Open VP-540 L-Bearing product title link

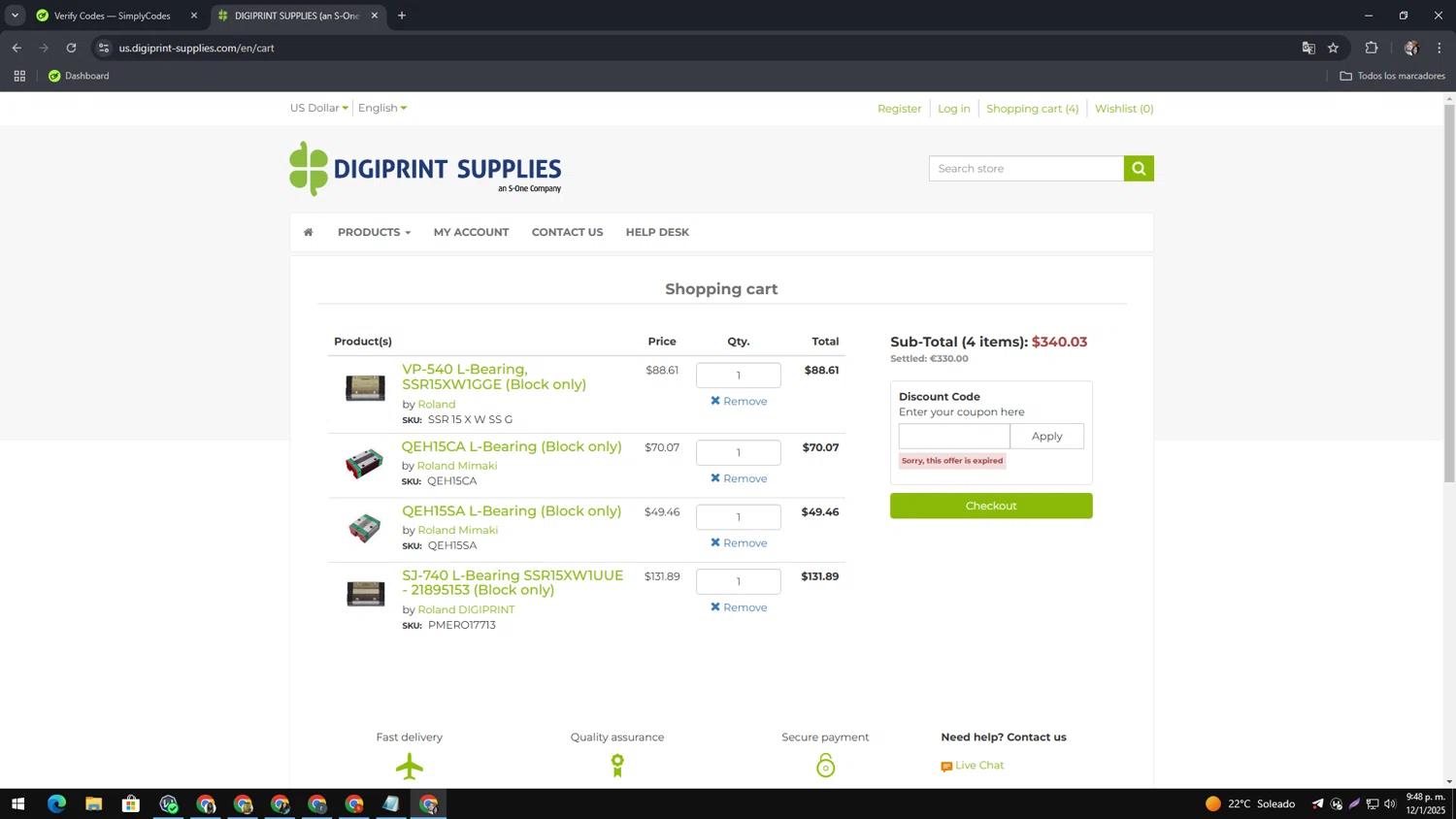click(x=494, y=377)
